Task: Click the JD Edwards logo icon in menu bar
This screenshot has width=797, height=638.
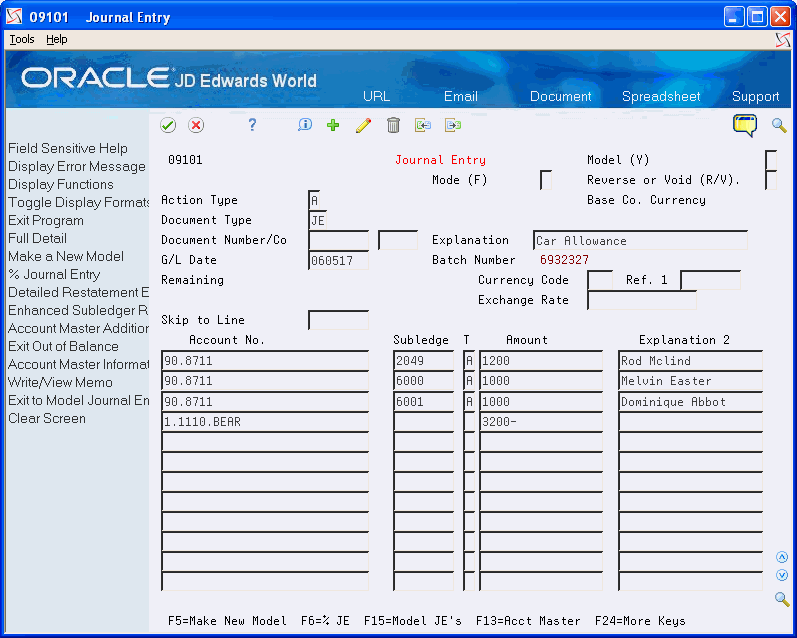Action: (783, 40)
